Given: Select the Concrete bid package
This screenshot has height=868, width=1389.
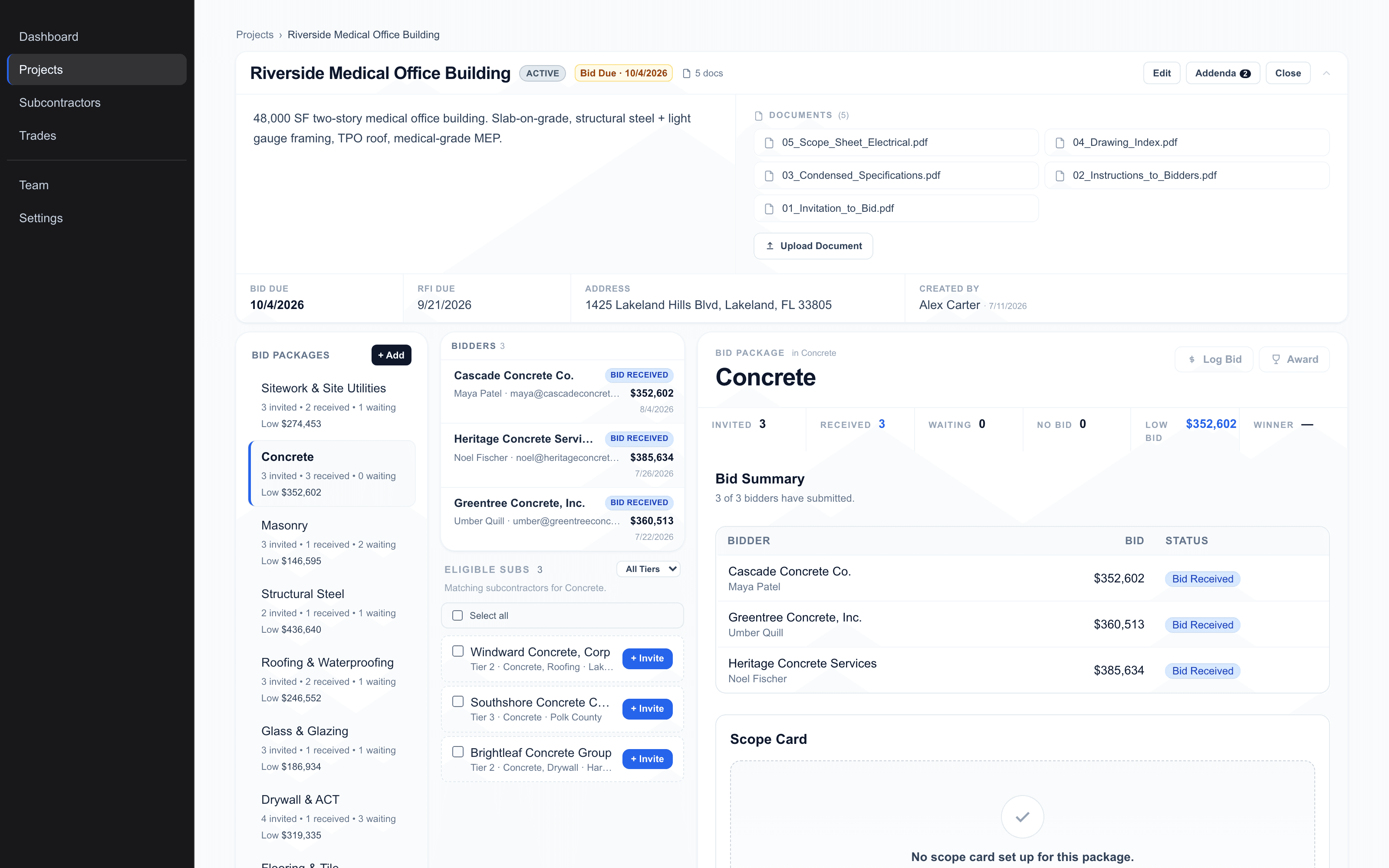Looking at the screenshot, I should coord(332,473).
